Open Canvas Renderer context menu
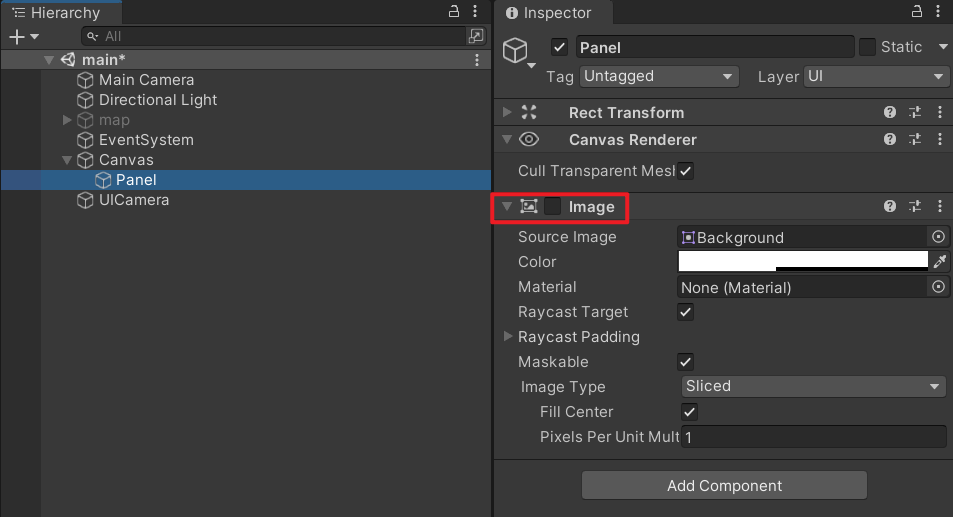 (x=940, y=139)
